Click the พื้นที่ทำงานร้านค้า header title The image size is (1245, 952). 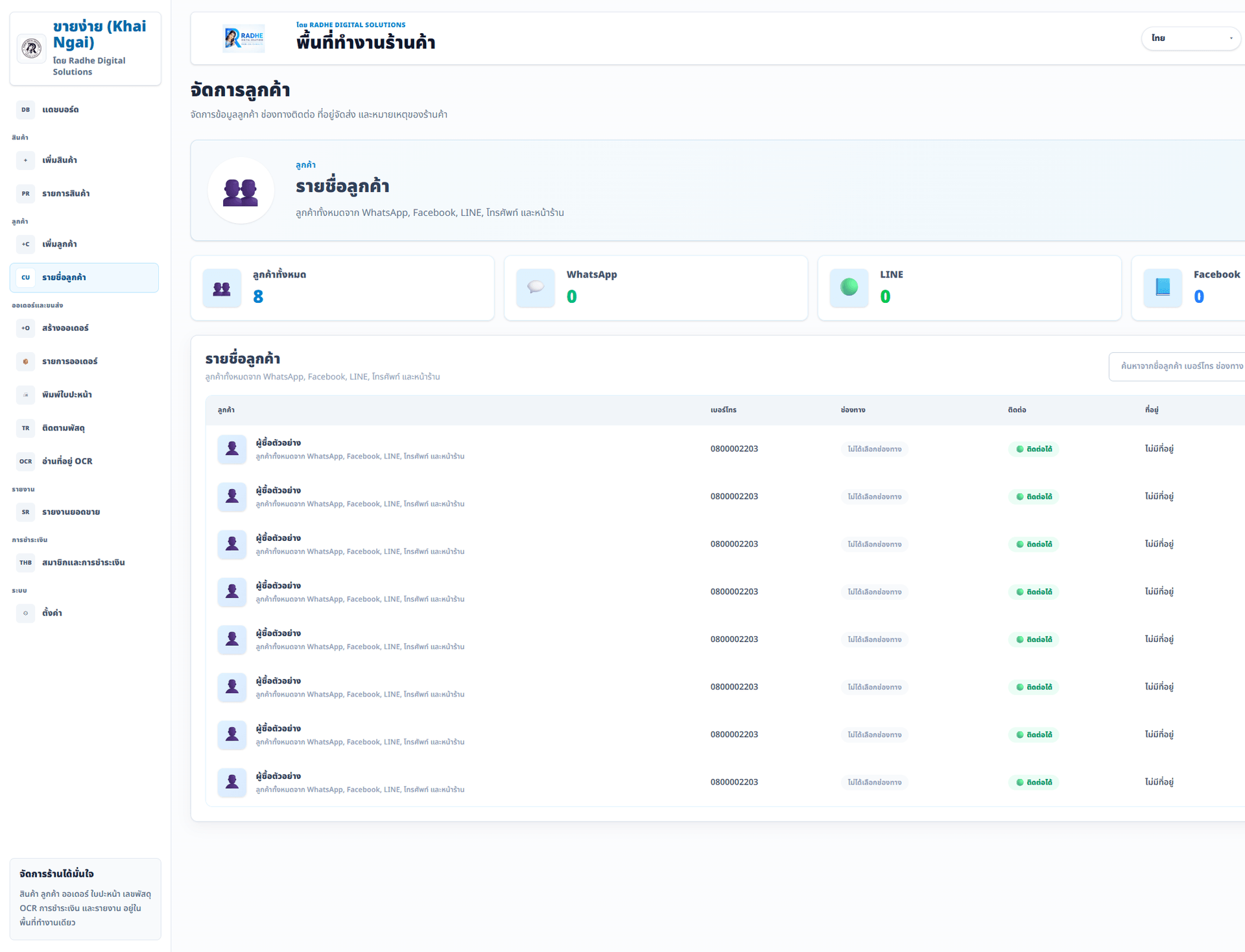(x=366, y=43)
